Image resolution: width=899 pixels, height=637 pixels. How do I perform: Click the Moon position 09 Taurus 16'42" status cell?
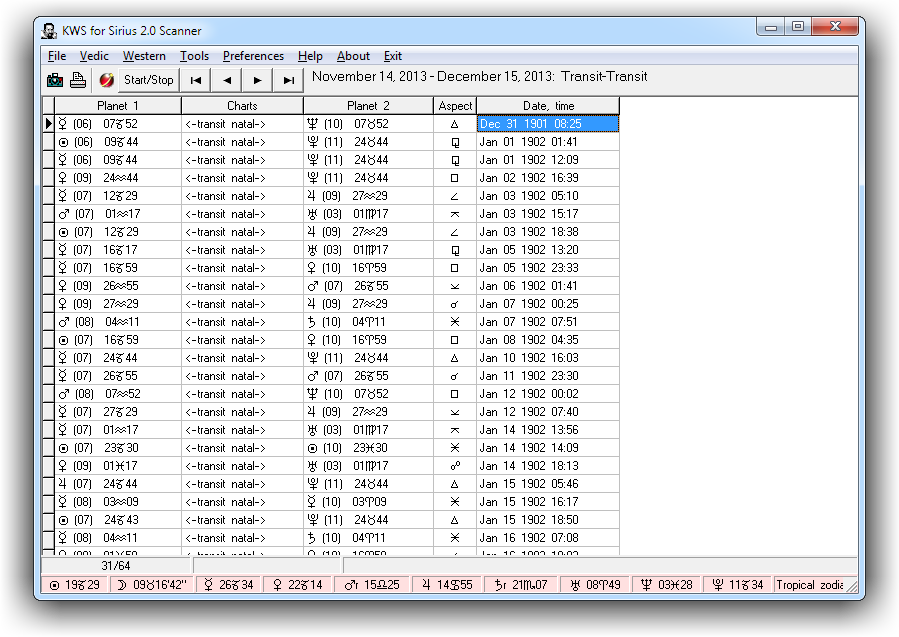coord(152,585)
